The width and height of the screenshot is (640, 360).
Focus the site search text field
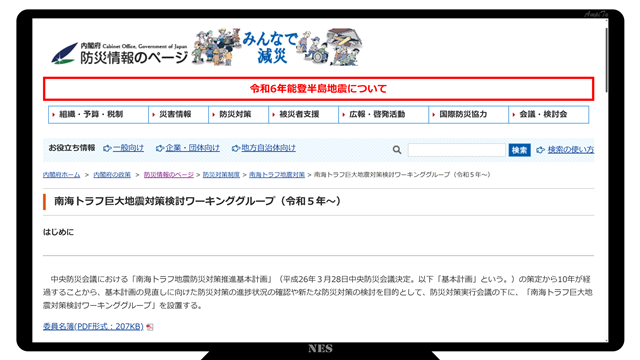click(456, 150)
